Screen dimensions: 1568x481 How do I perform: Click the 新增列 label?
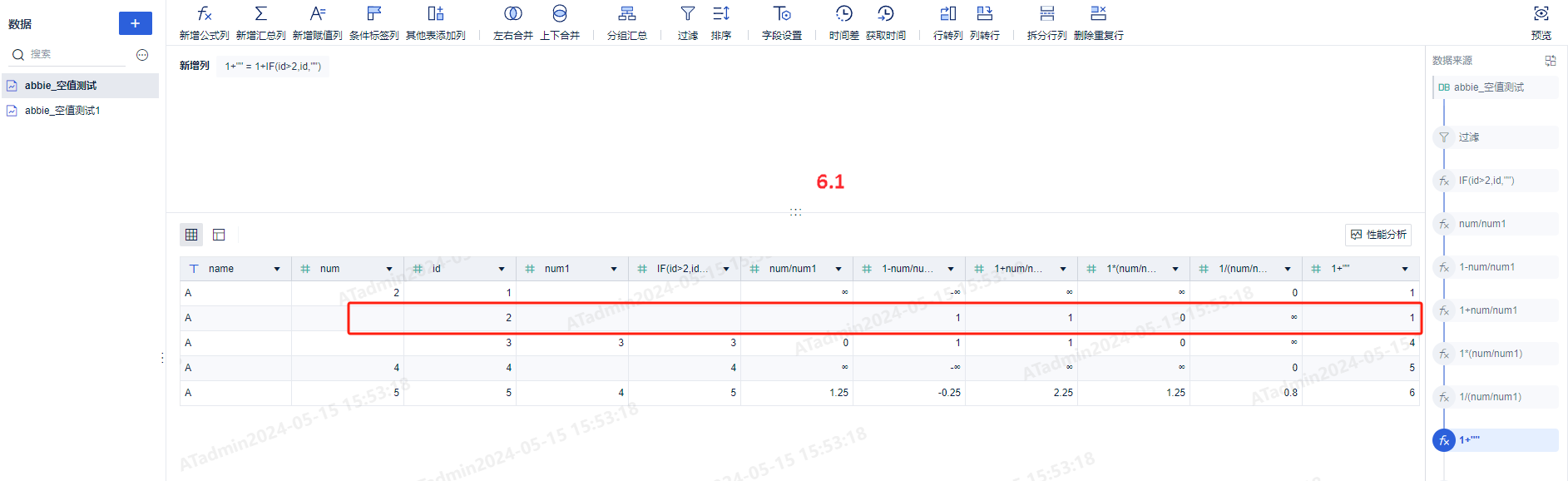[x=195, y=66]
